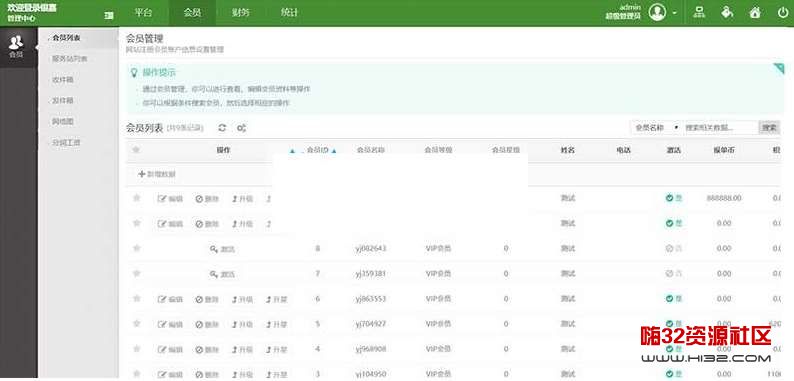This screenshot has height=381, width=794.
Task: Open the 统计 top navigation tab
Action: (x=289, y=13)
